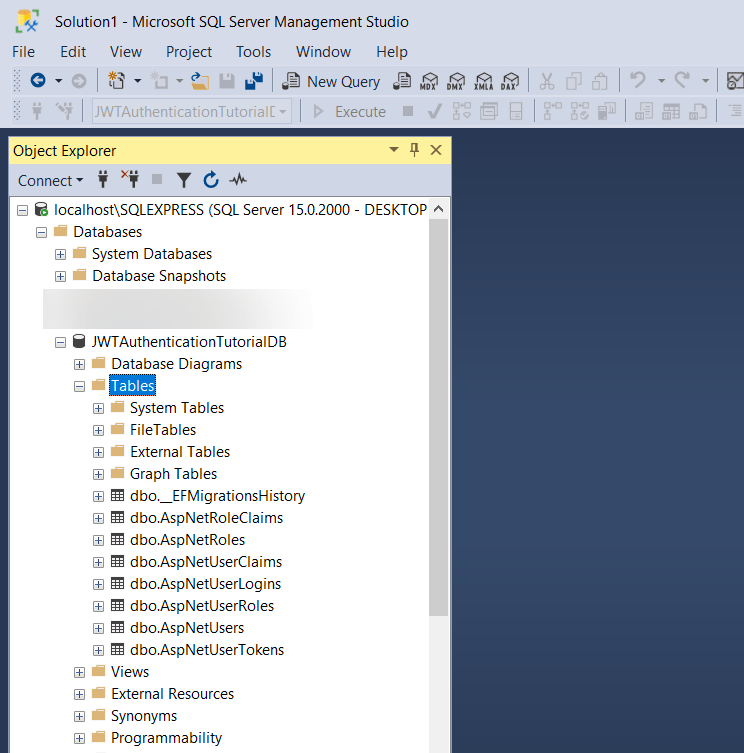
Task: Select the Programmability folder
Action: [x=167, y=738]
